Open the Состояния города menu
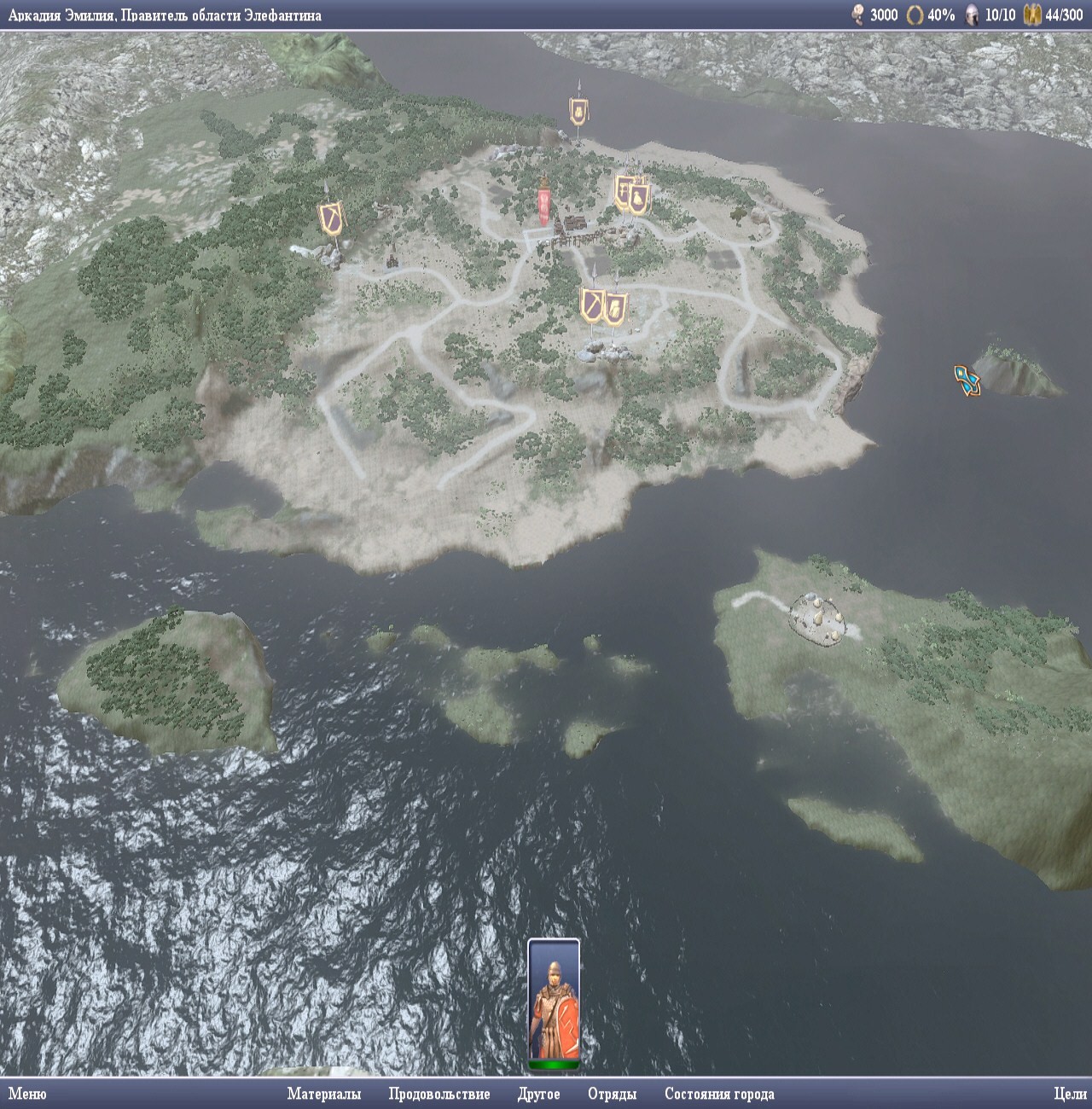The image size is (1092, 1109). tap(718, 1094)
